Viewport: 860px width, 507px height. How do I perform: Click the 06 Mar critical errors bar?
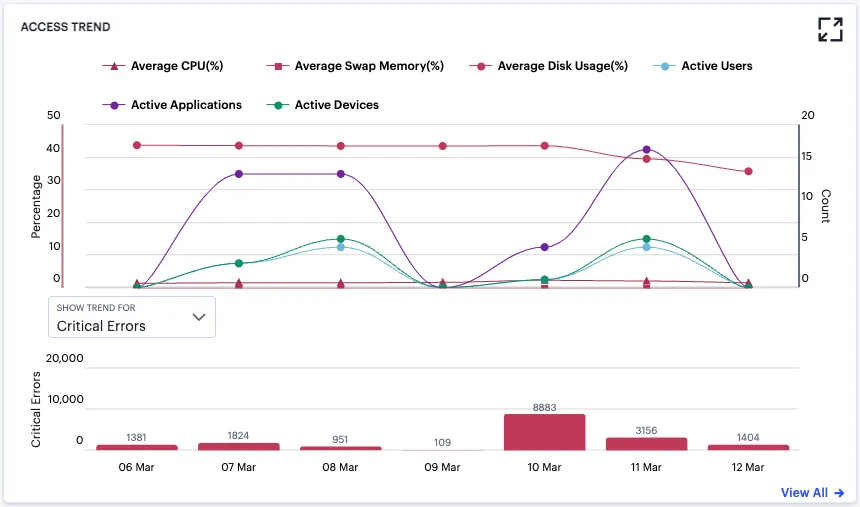(137, 448)
